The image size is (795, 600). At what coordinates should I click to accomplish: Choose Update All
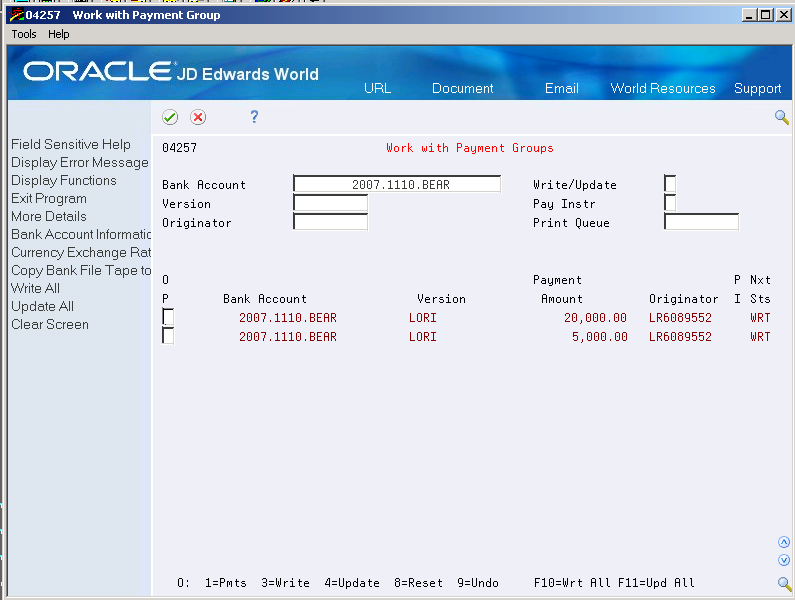[43, 306]
